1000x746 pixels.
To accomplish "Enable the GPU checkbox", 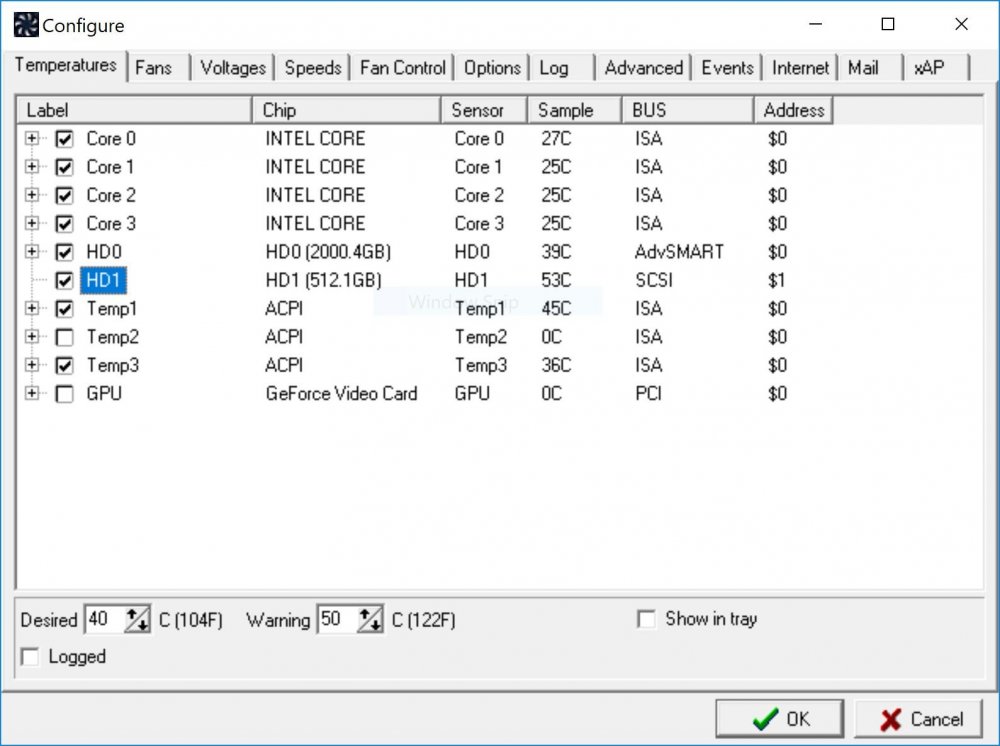I will pyautogui.click(x=64, y=394).
